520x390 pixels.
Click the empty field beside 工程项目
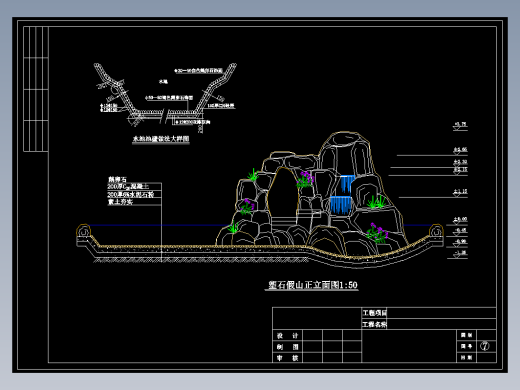(x=441, y=313)
